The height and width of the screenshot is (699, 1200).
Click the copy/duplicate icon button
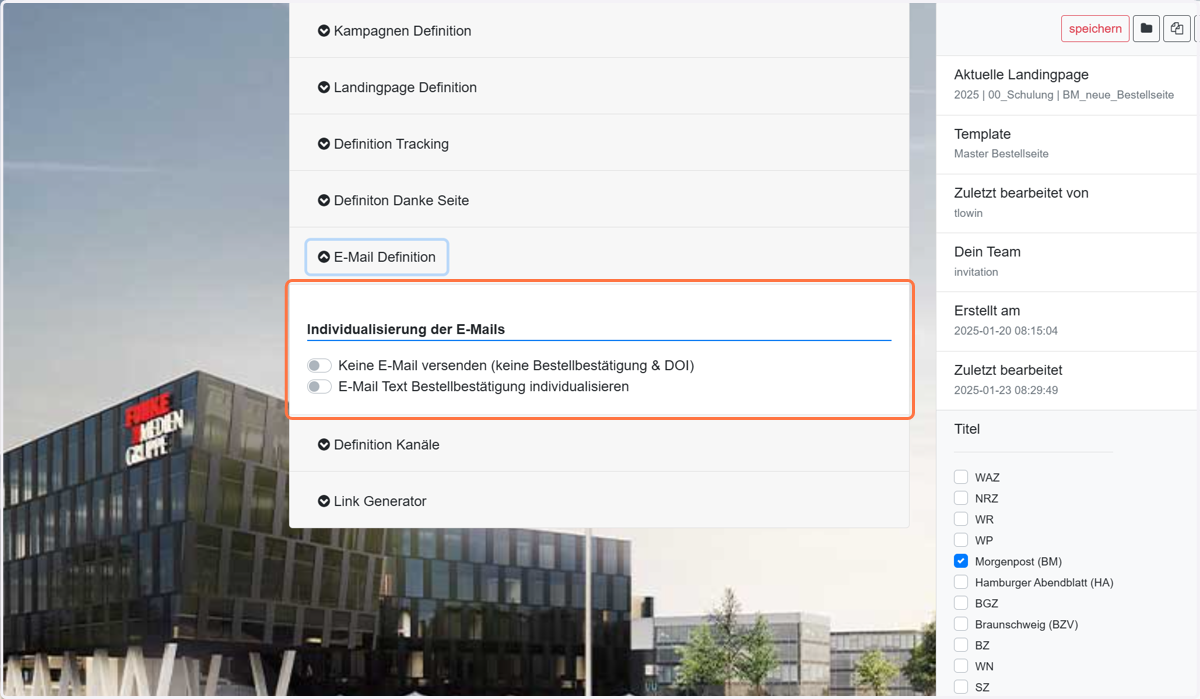[x=1177, y=29]
